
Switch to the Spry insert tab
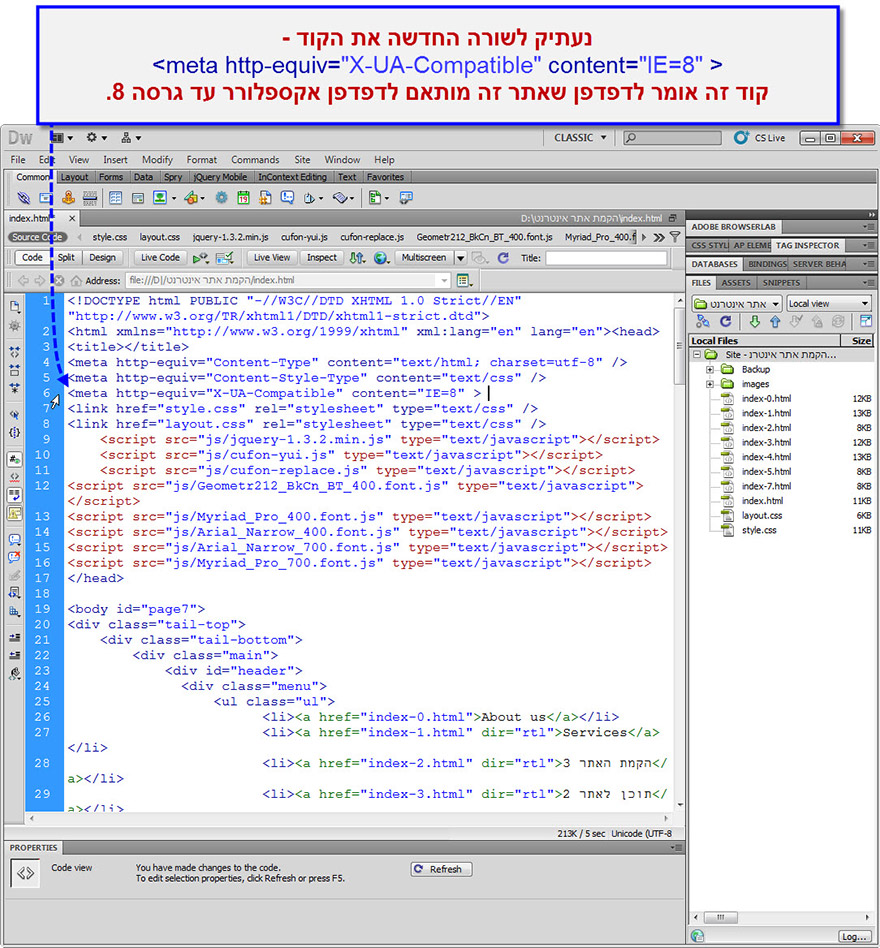(173, 177)
